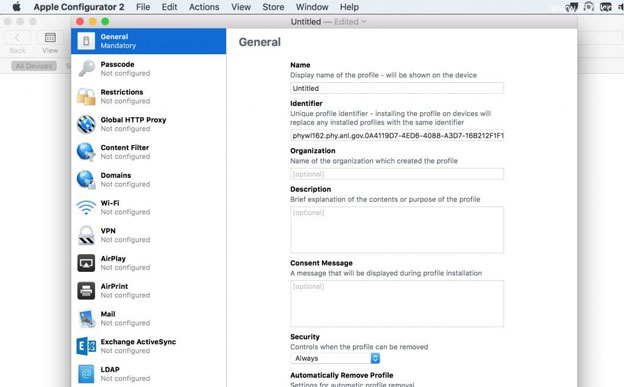624x387 pixels.
Task: Select the Restrictions padlock icon
Action: 86,96
